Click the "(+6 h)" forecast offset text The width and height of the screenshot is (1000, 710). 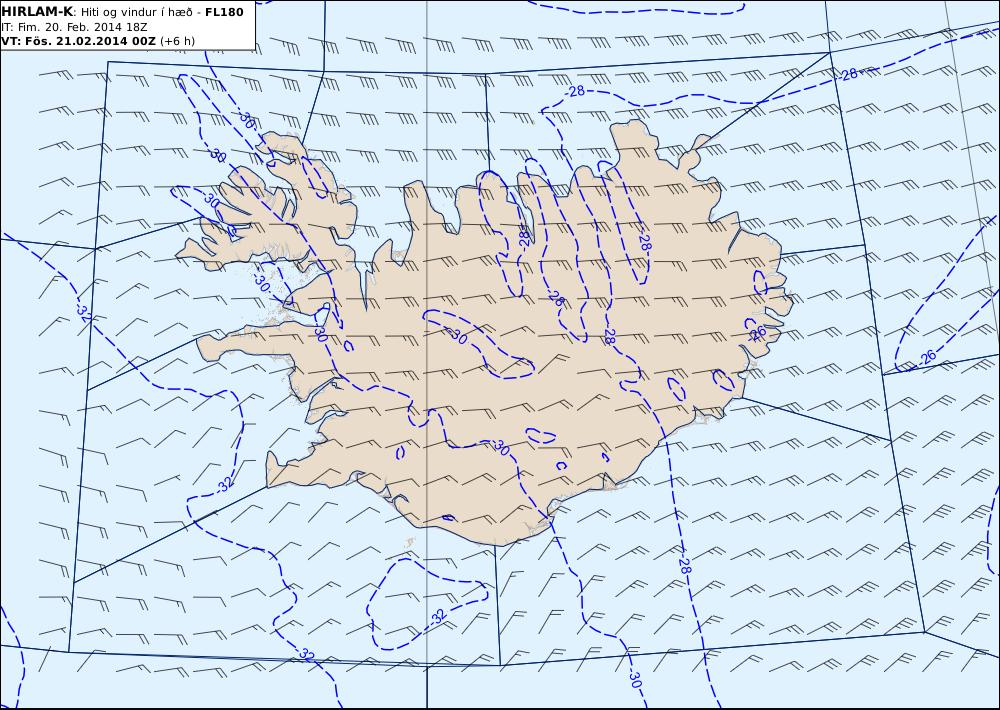point(177,41)
